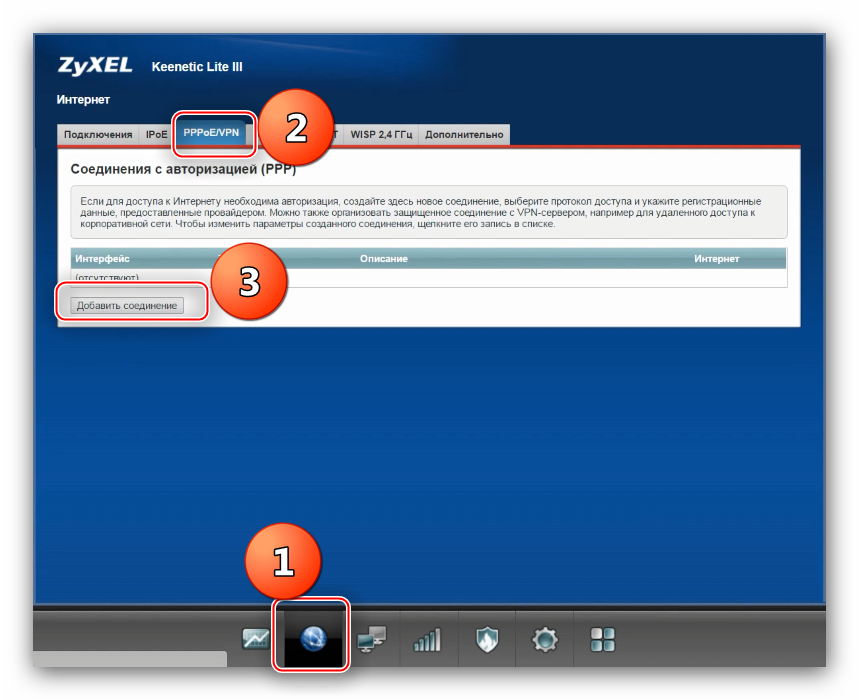
Task: Click the Интернет page heading text
Action: tap(83, 100)
